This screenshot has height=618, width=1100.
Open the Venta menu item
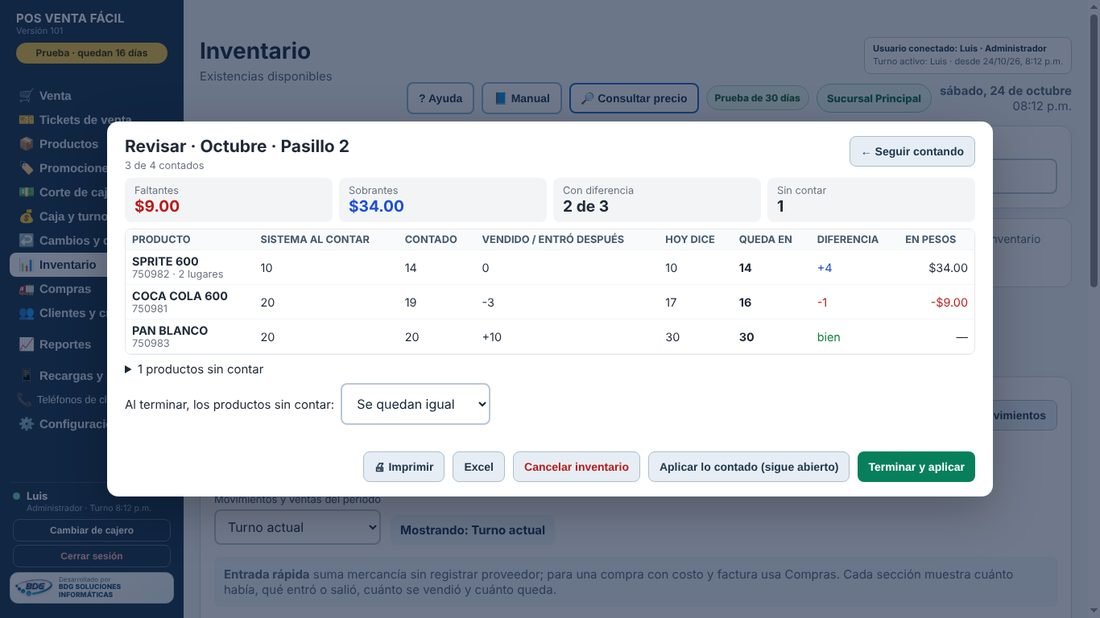92,95
